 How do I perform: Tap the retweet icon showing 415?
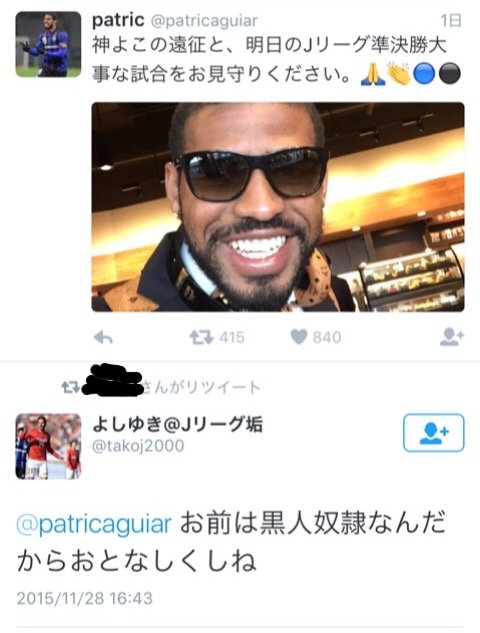(201, 337)
